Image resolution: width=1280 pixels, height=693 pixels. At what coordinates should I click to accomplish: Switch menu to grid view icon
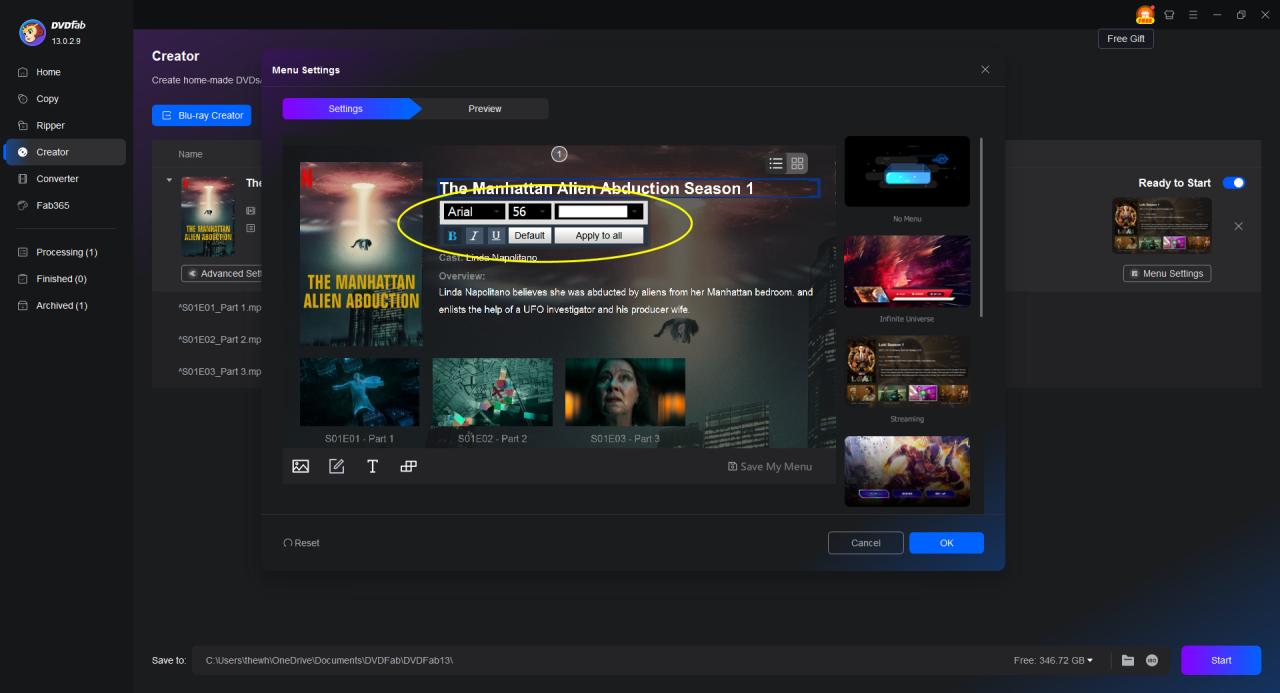point(797,164)
